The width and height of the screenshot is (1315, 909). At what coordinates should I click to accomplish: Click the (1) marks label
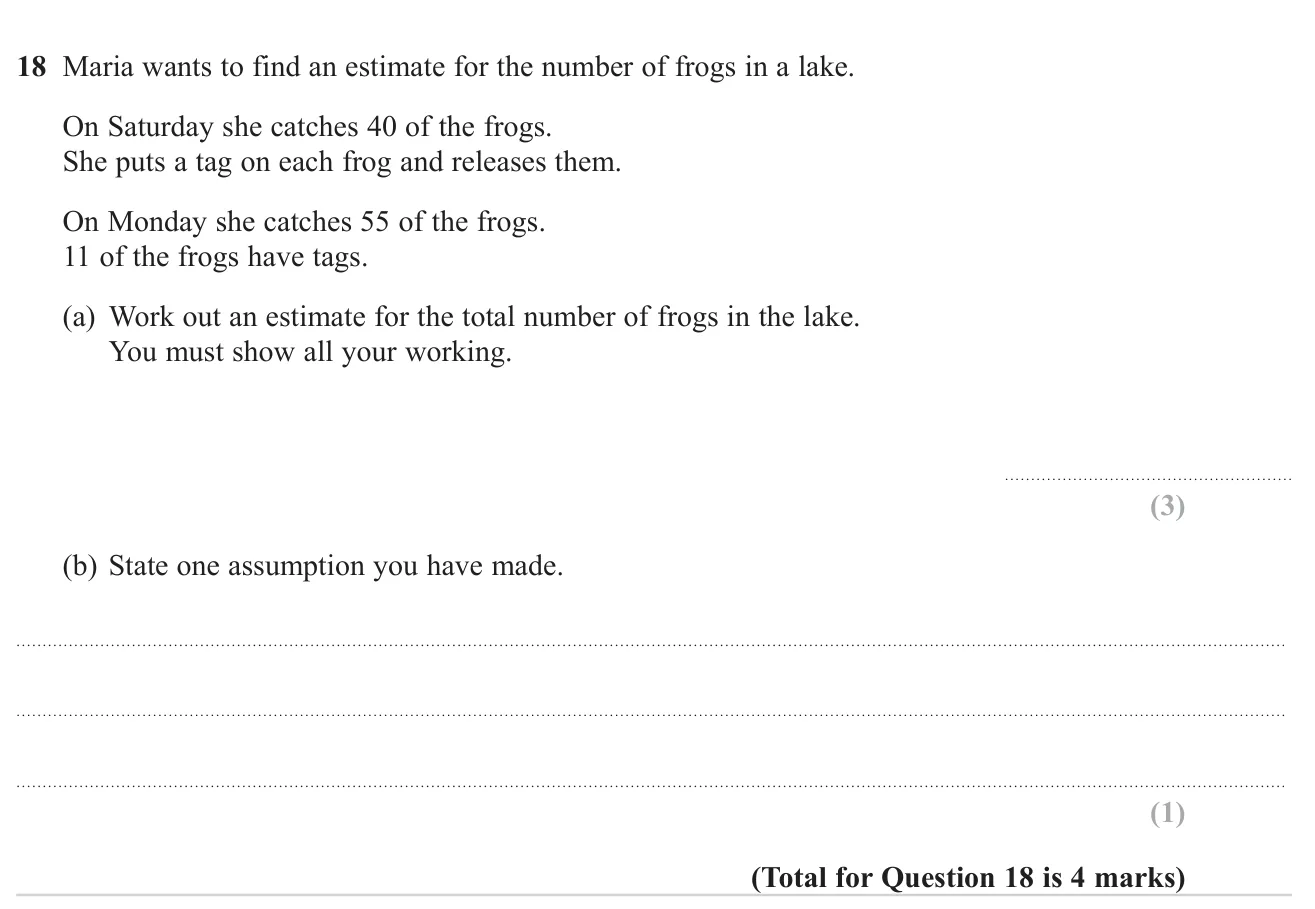coord(1167,814)
